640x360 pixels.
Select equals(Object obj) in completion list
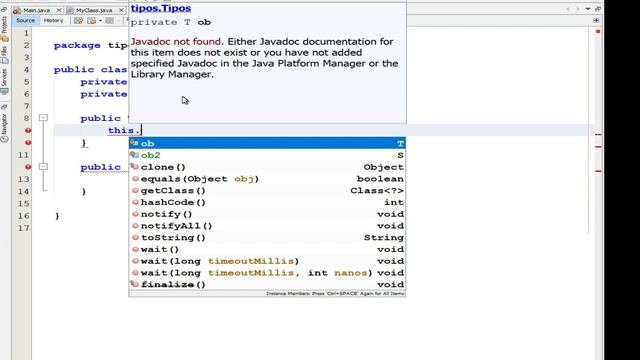(267, 179)
